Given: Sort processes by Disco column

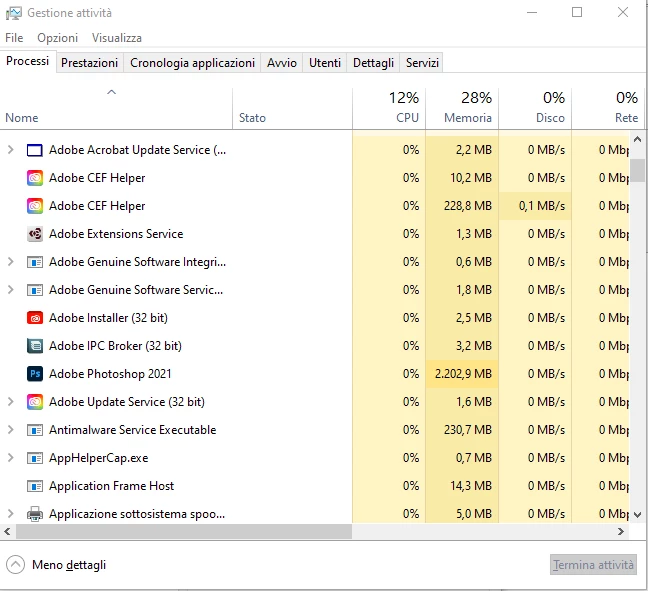Looking at the screenshot, I should pos(535,108).
